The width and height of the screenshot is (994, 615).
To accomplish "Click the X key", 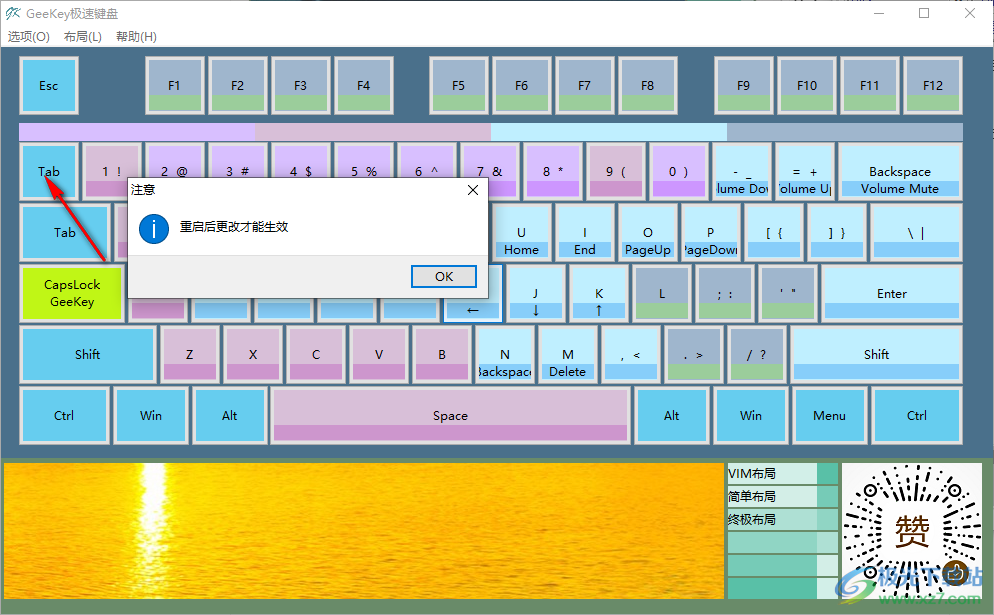I will click(253, 354).
